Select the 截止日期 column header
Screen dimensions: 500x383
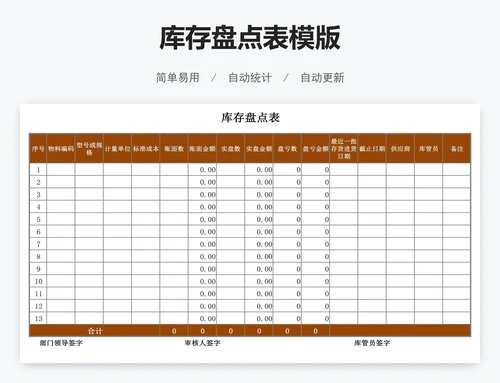pos(372,149)
